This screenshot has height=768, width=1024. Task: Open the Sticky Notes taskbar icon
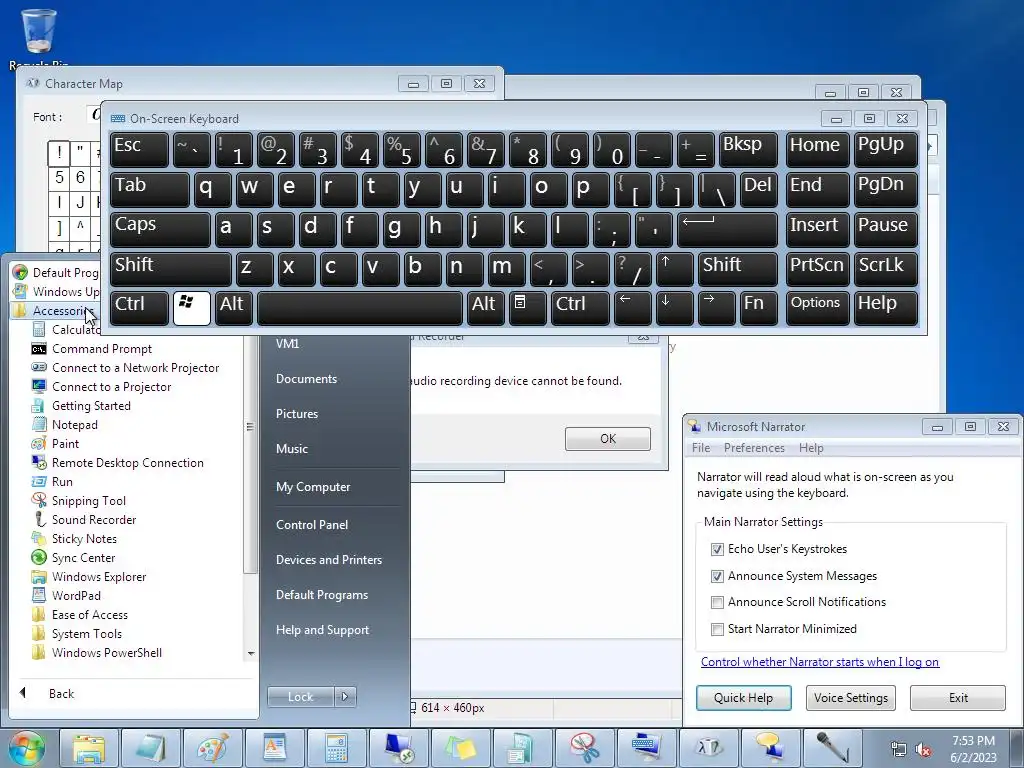(x=460, y=748)
